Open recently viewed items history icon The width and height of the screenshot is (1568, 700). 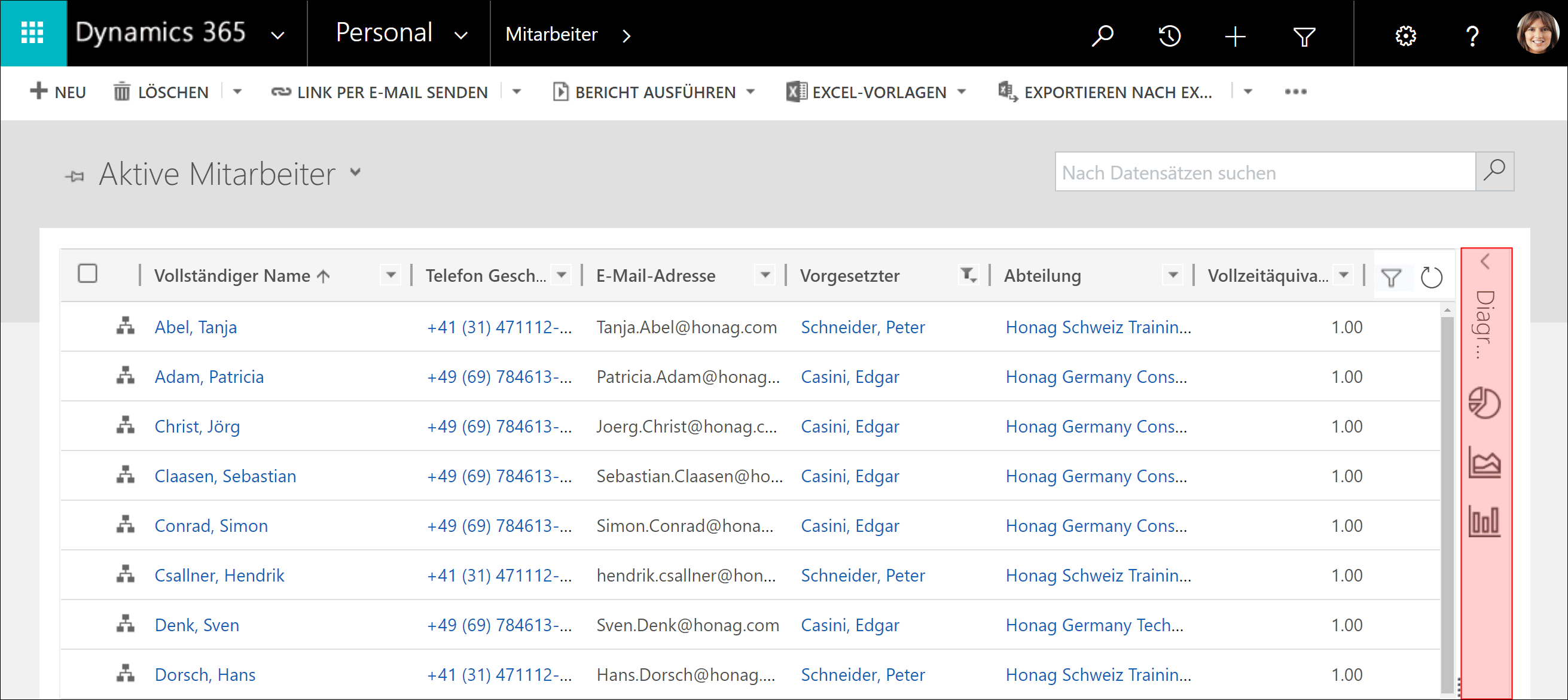coord(1169,35)
